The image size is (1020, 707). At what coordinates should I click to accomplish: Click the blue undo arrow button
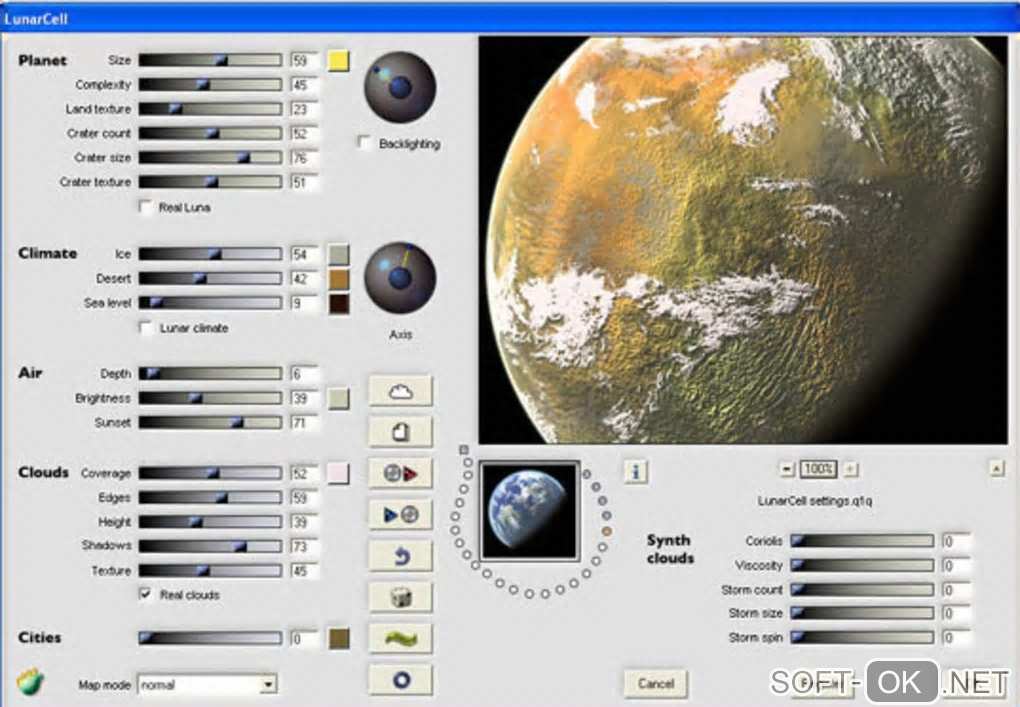pos(400,556)
